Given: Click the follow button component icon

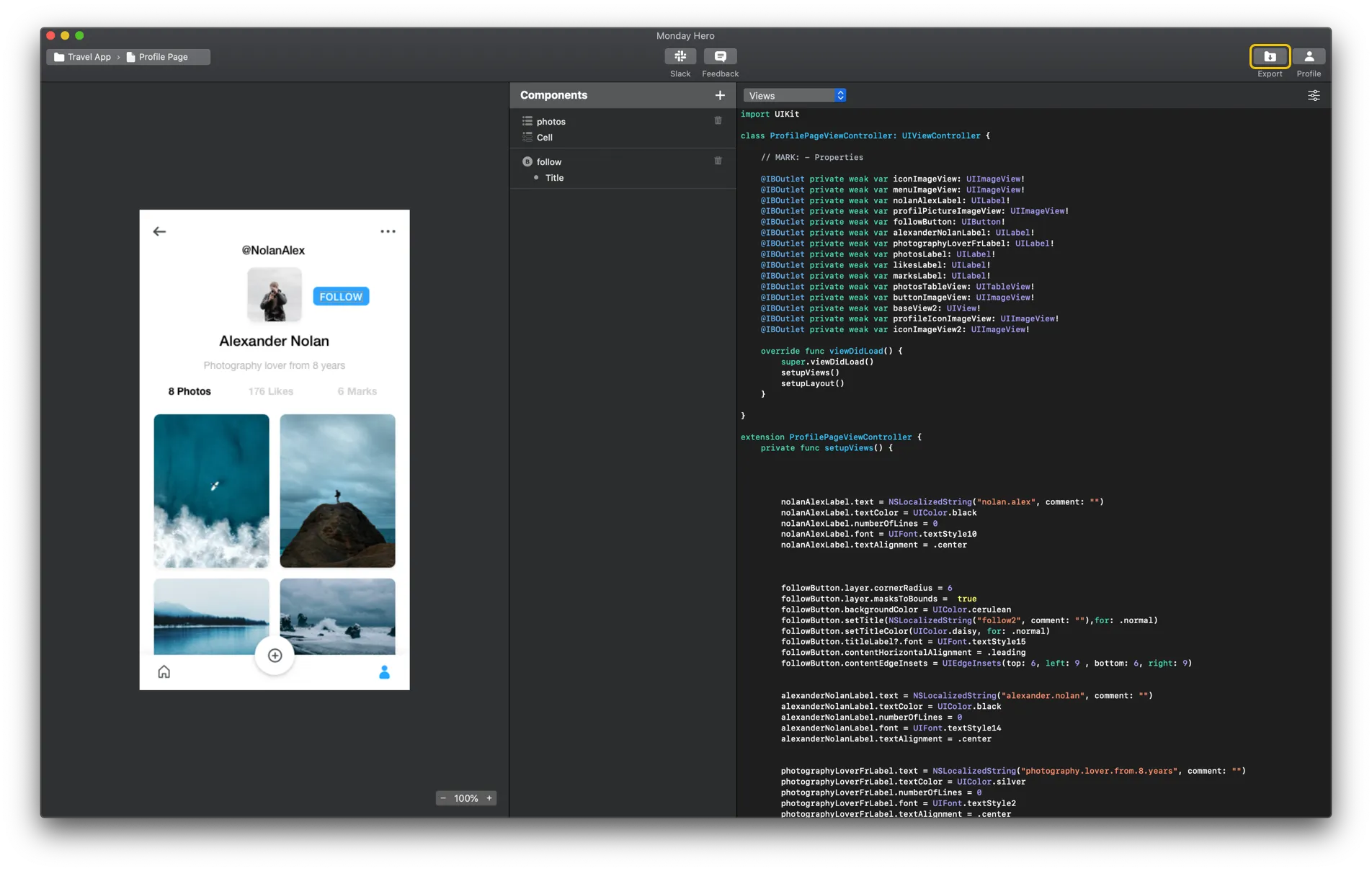Looking at the screenshot, I should click(527, 161).
